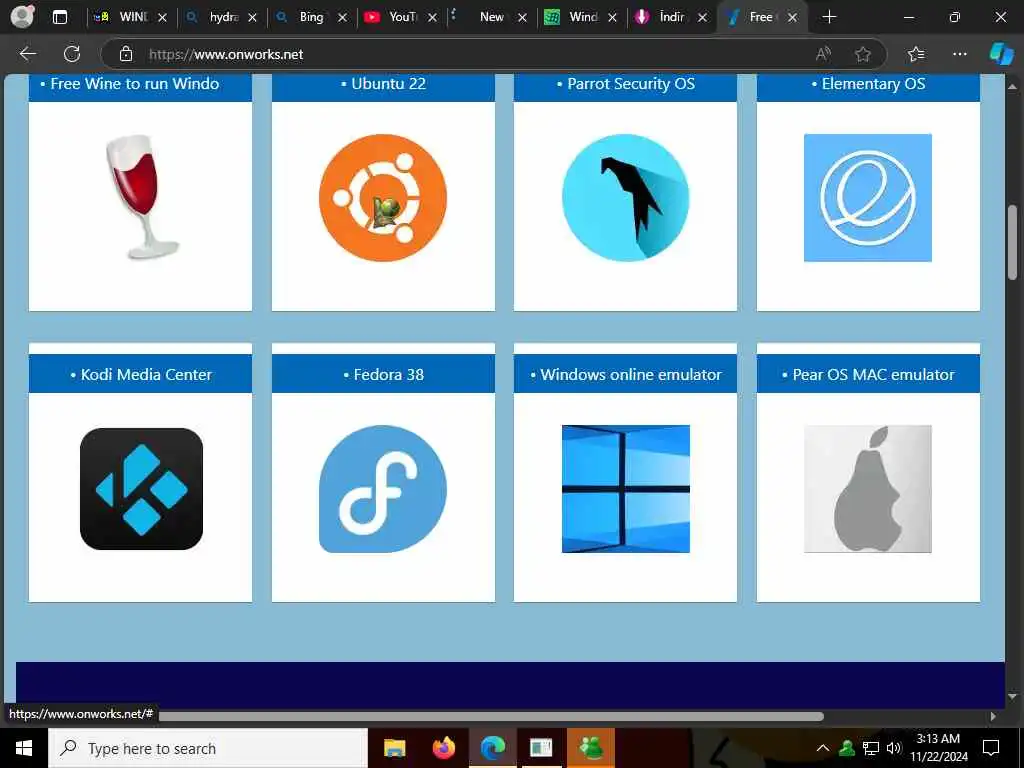
Task: Start the Windows online emulator image
Action: [626, 488]
